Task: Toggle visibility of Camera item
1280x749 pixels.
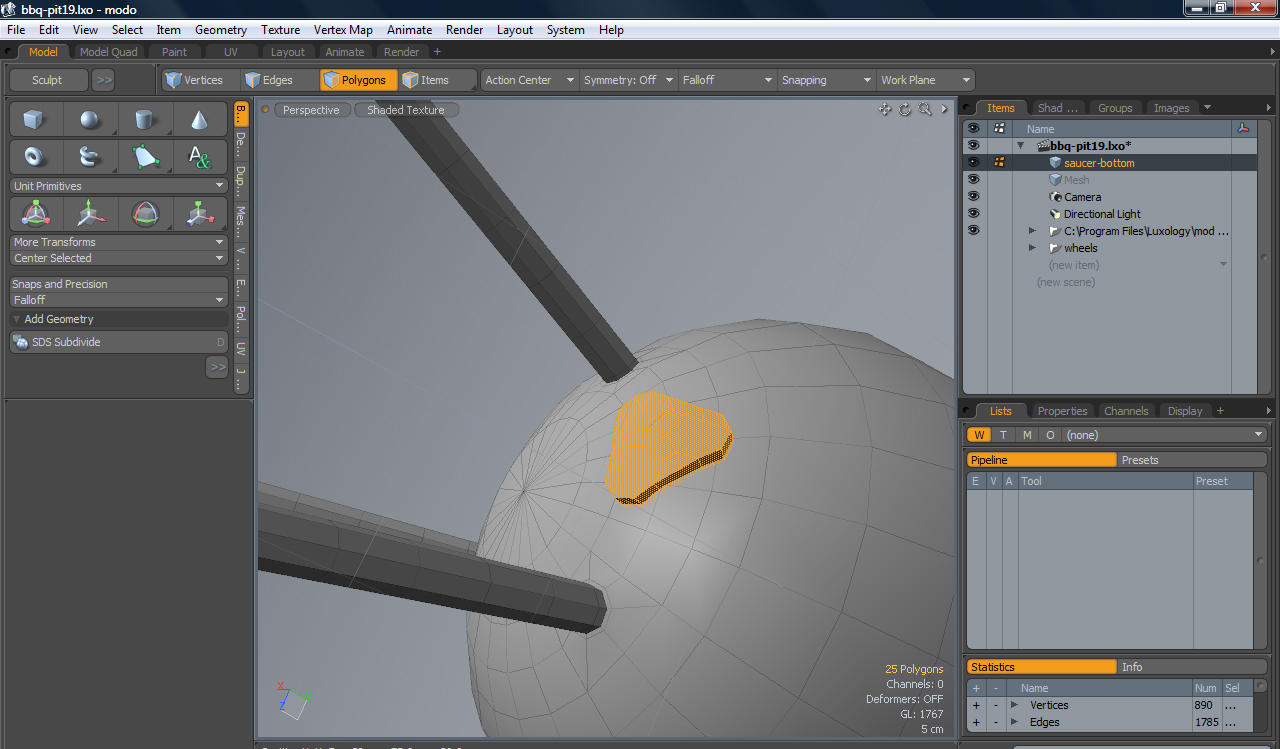Action: (973, 196)
